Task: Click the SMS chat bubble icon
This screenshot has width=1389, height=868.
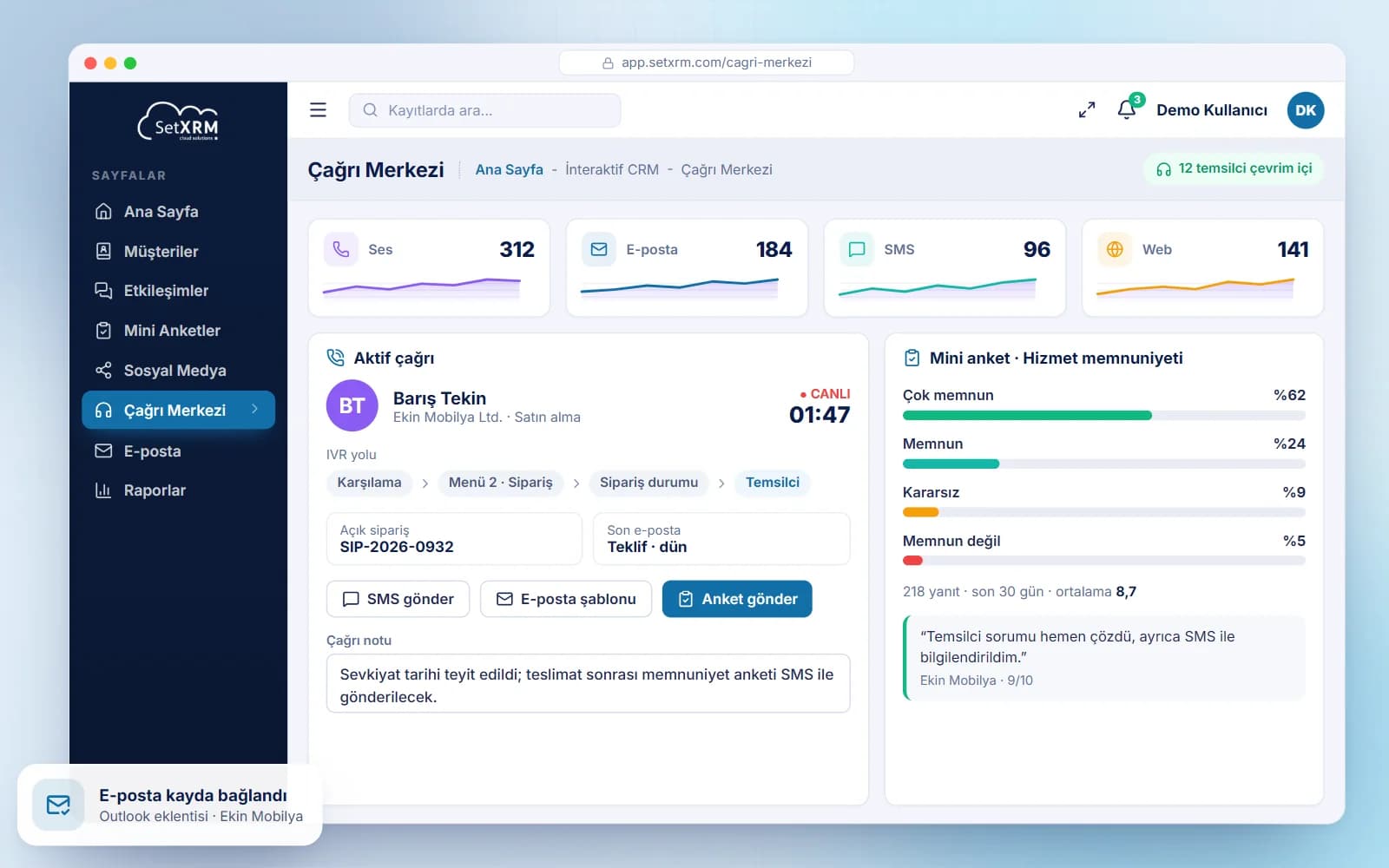Action: [x=857, y=249]
